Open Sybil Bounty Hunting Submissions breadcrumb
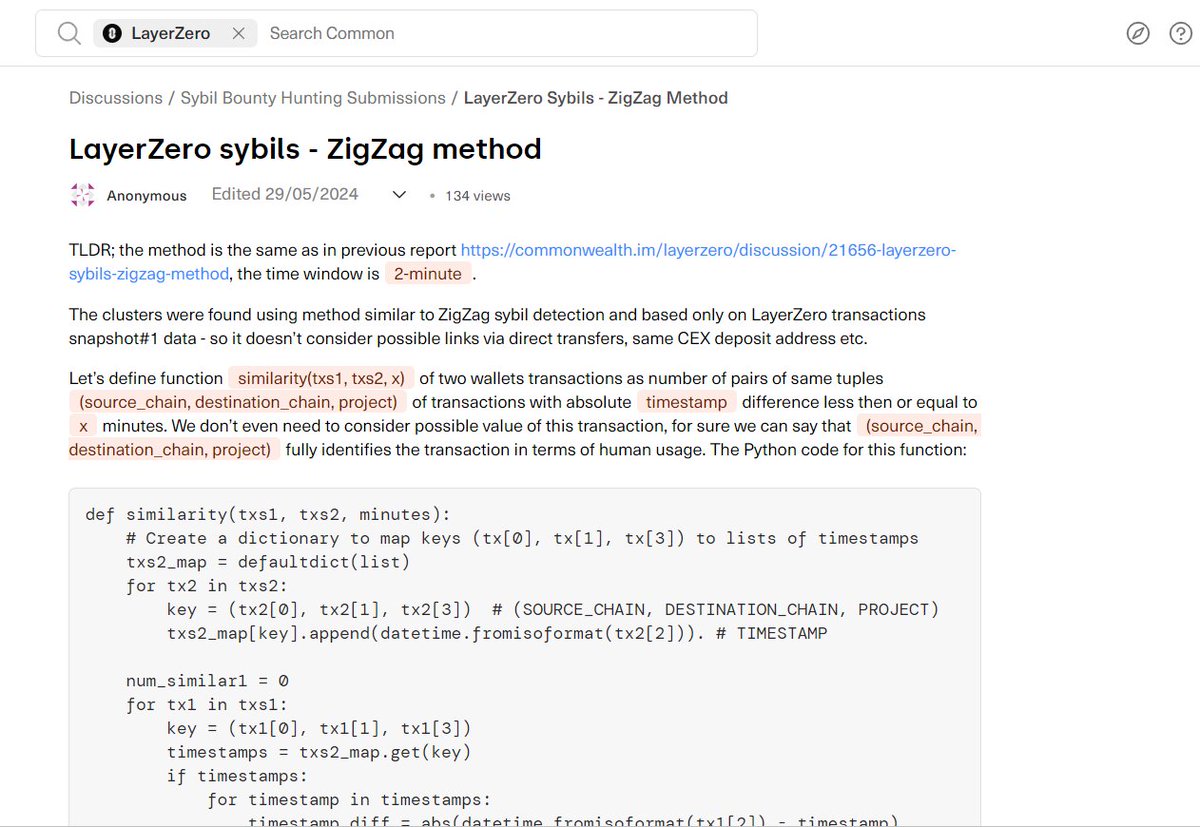1200x827 pixels. point(313,98)
